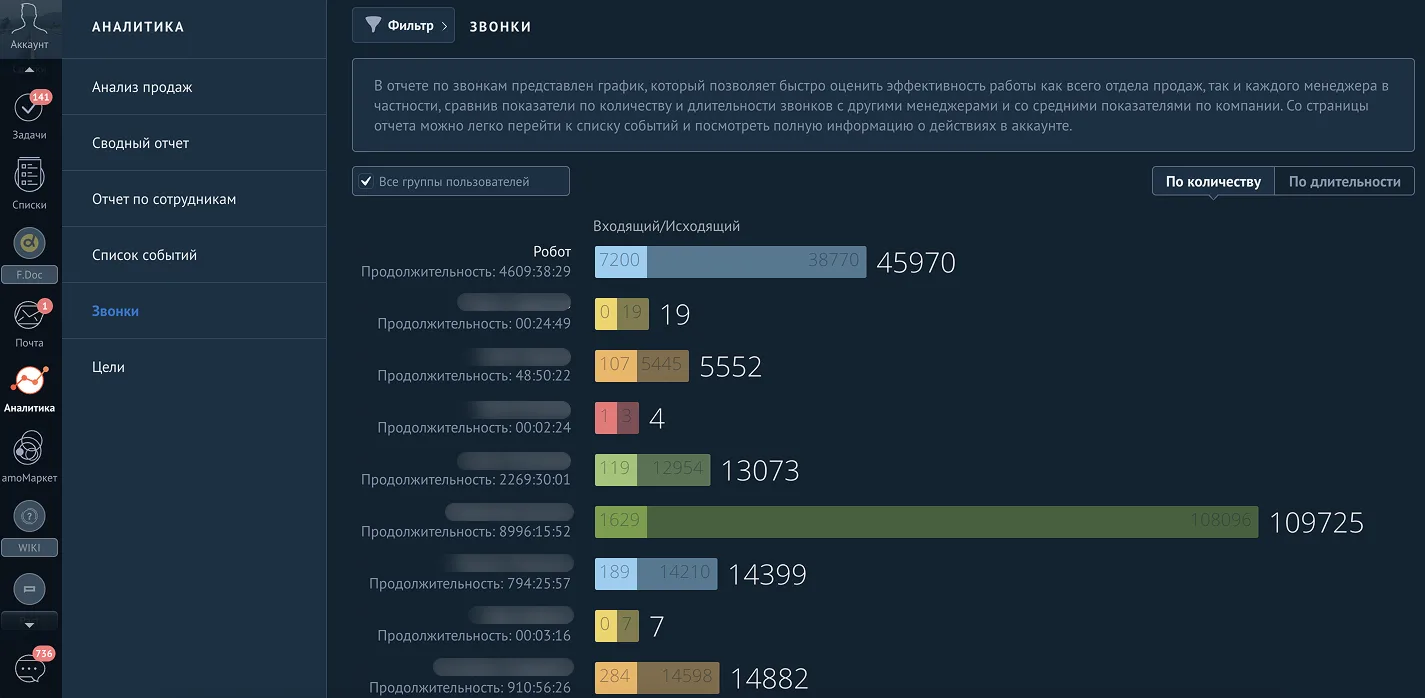Switch to the 'По длительности' tab
This screenshot has height=698, width=1425.
pos(1344,181)
